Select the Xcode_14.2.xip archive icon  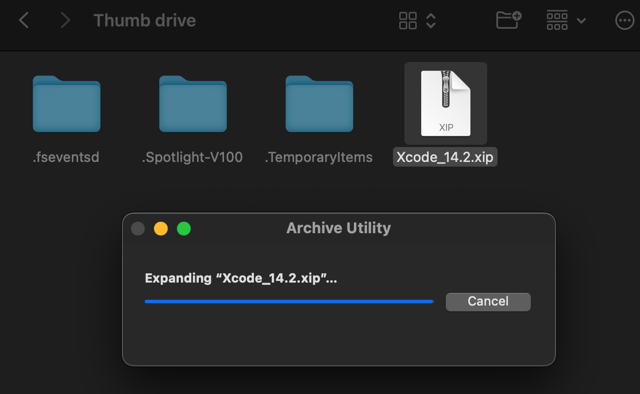click(446, 103)
